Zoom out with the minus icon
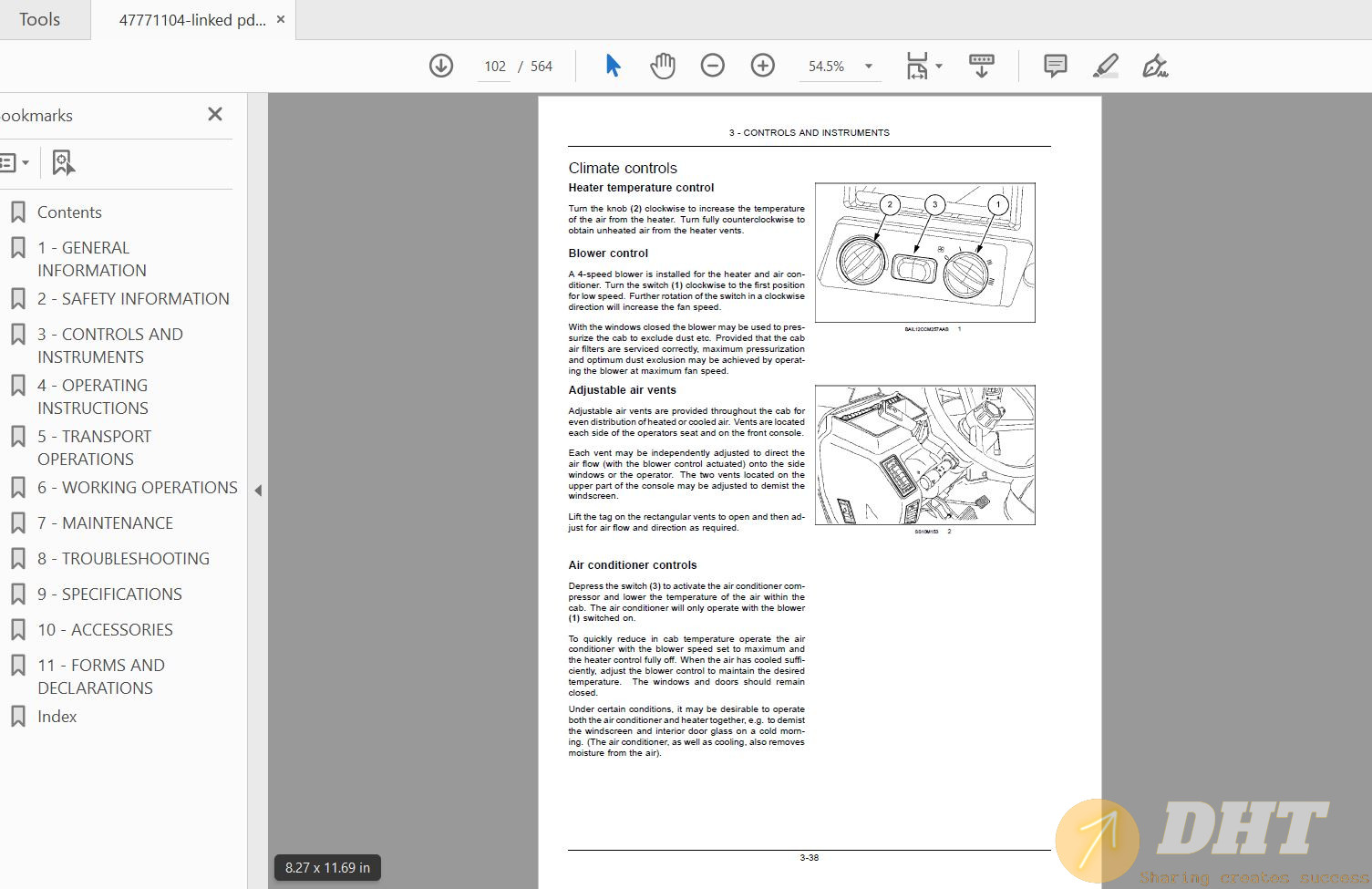 click(x=713, y=66)
